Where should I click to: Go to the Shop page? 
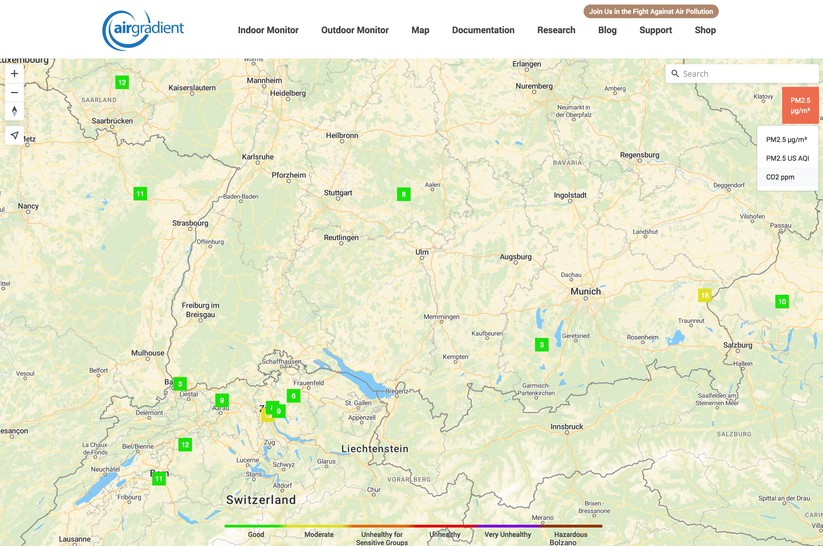705,30
